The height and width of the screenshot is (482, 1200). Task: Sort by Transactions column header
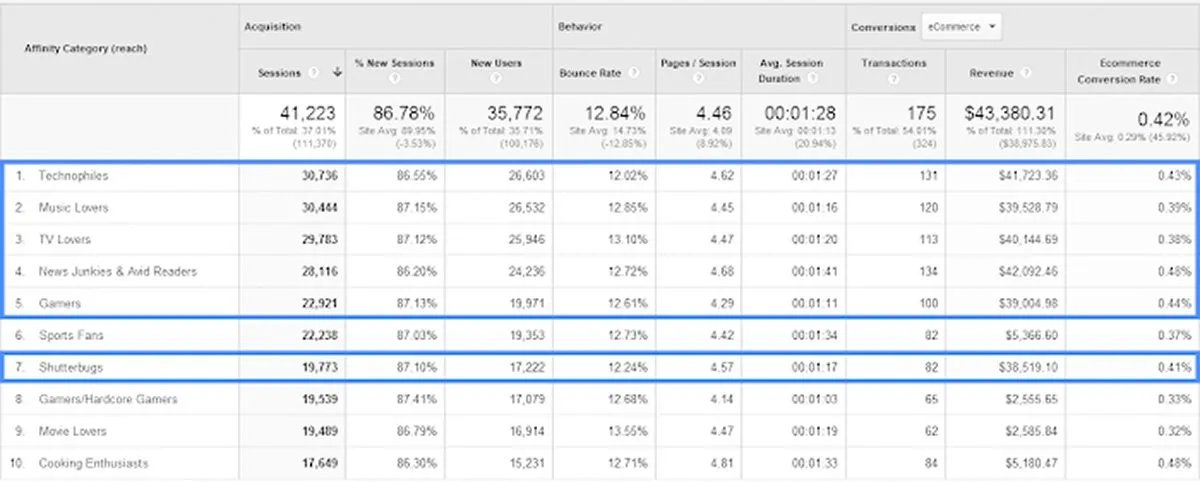pos(894,63)
